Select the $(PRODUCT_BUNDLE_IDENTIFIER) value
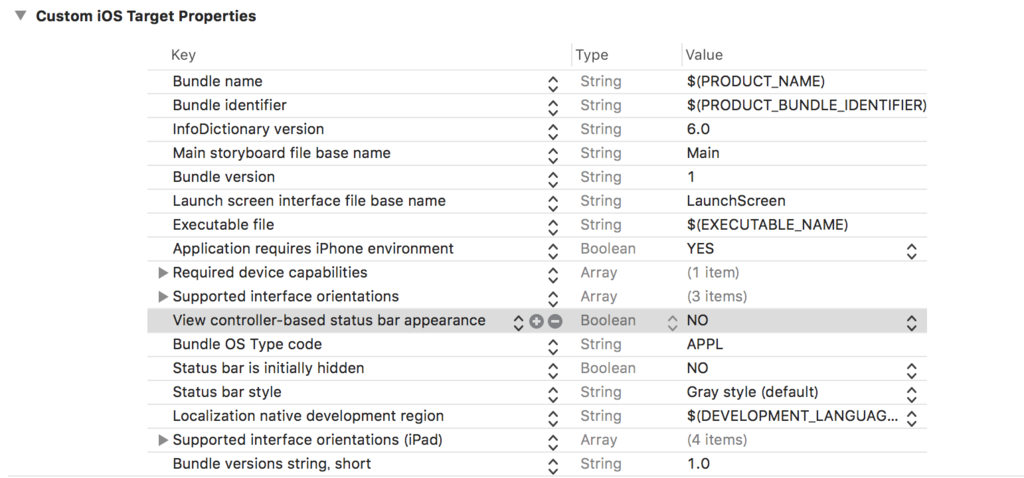 pos(807,105)
